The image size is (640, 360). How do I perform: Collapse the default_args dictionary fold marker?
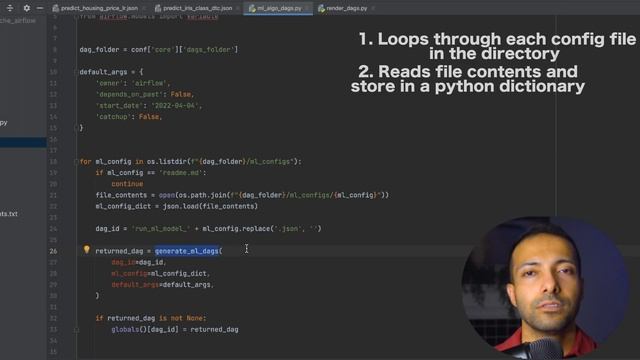point(76,72)
